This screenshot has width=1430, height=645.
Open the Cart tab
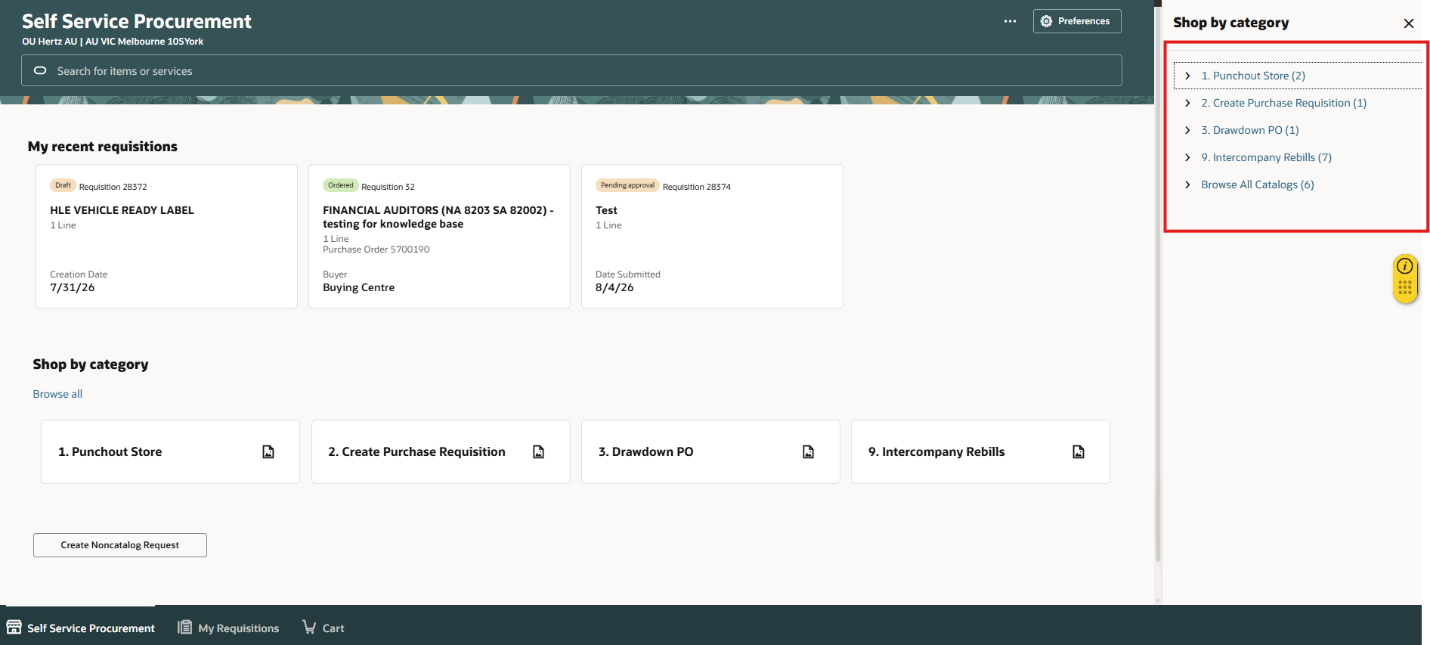pos(323,627)
